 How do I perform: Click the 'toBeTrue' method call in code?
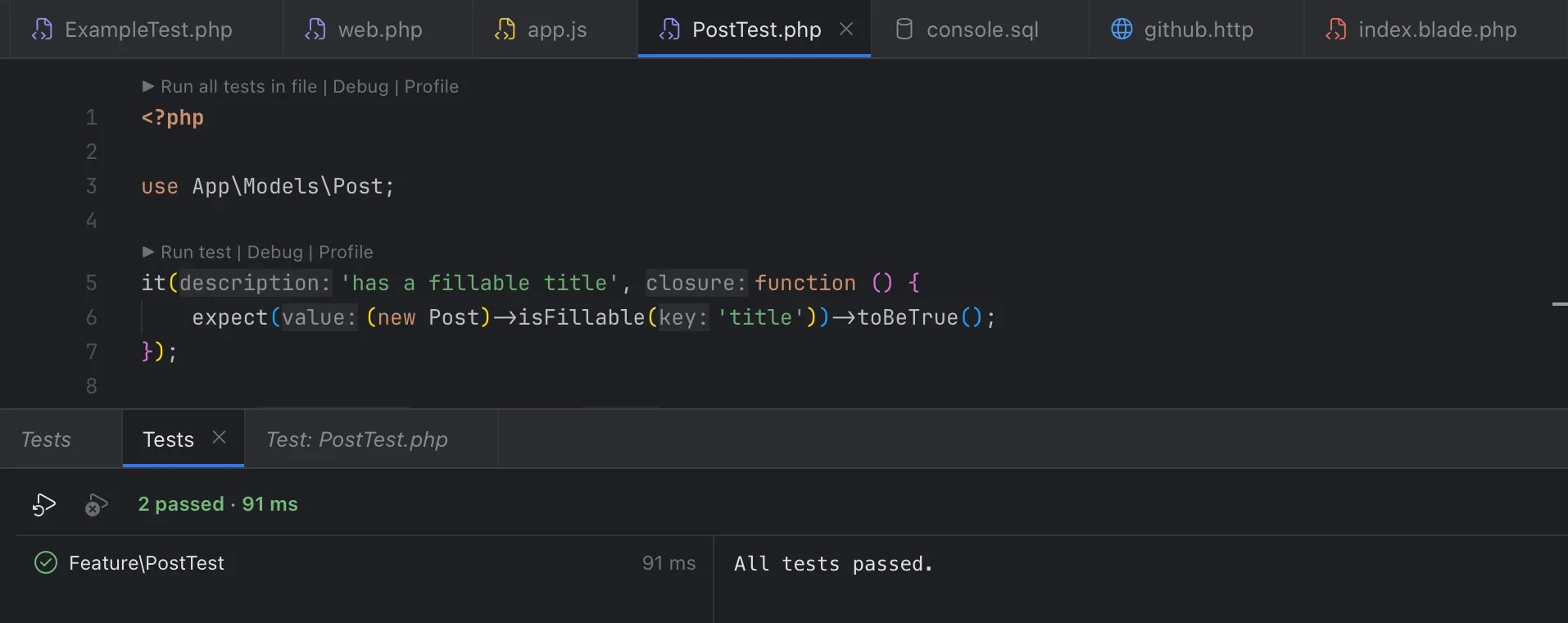(x=908, y=317)
